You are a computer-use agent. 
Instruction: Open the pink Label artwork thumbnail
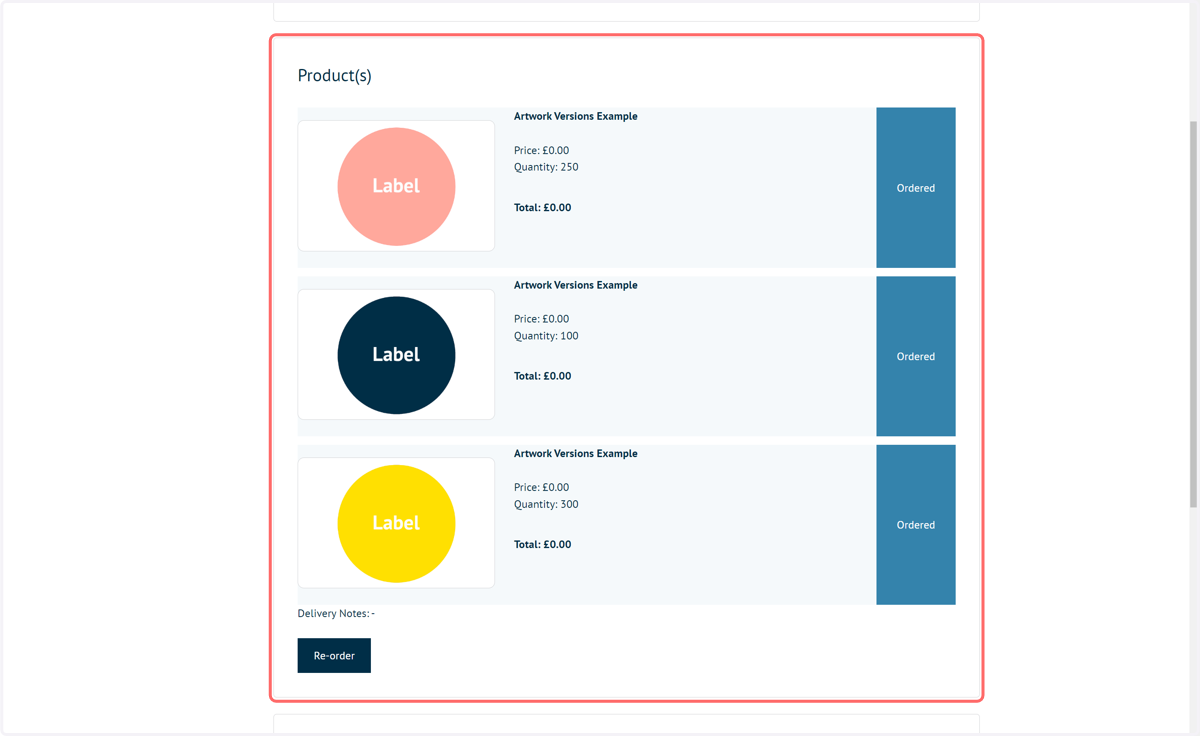pyautogui.click(x=396, y=186)
